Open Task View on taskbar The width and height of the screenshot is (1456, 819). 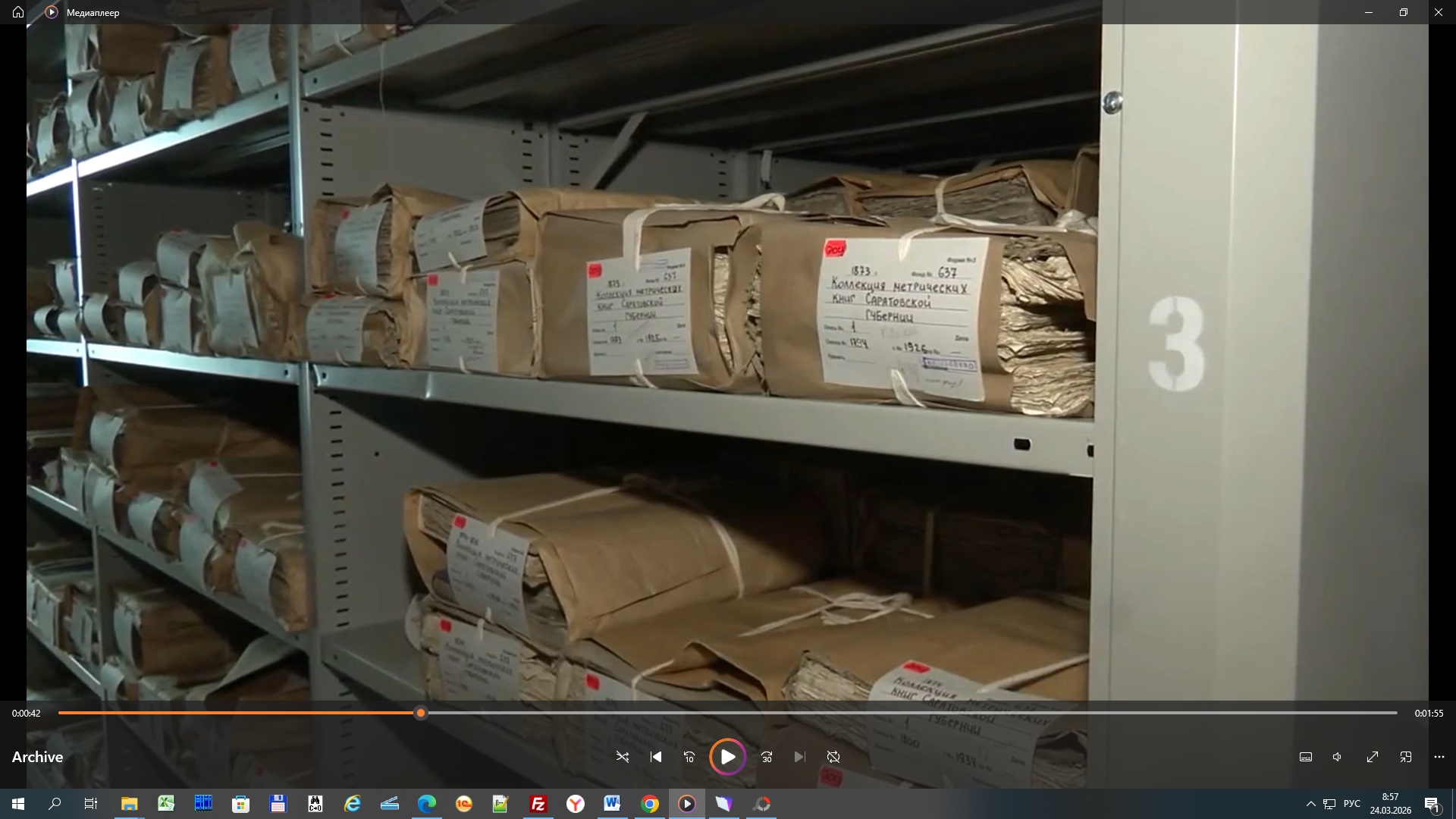click(91, 804)
